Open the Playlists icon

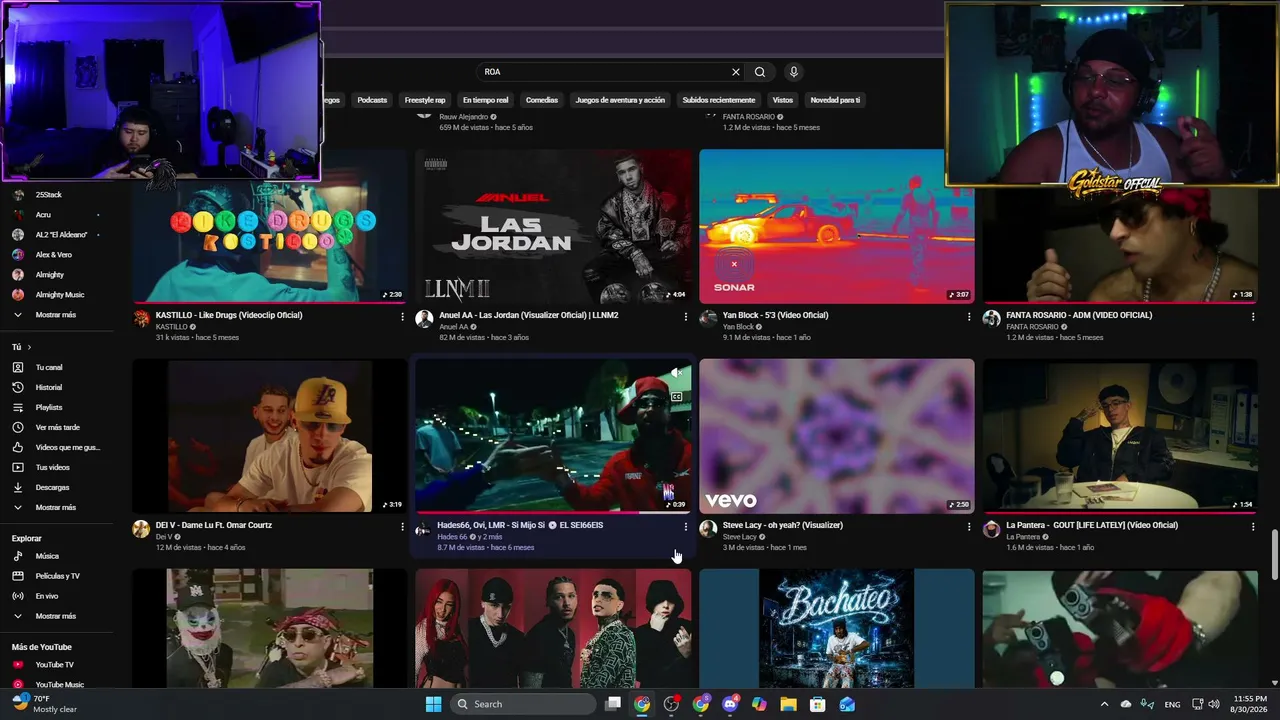[x=18, y=407]
